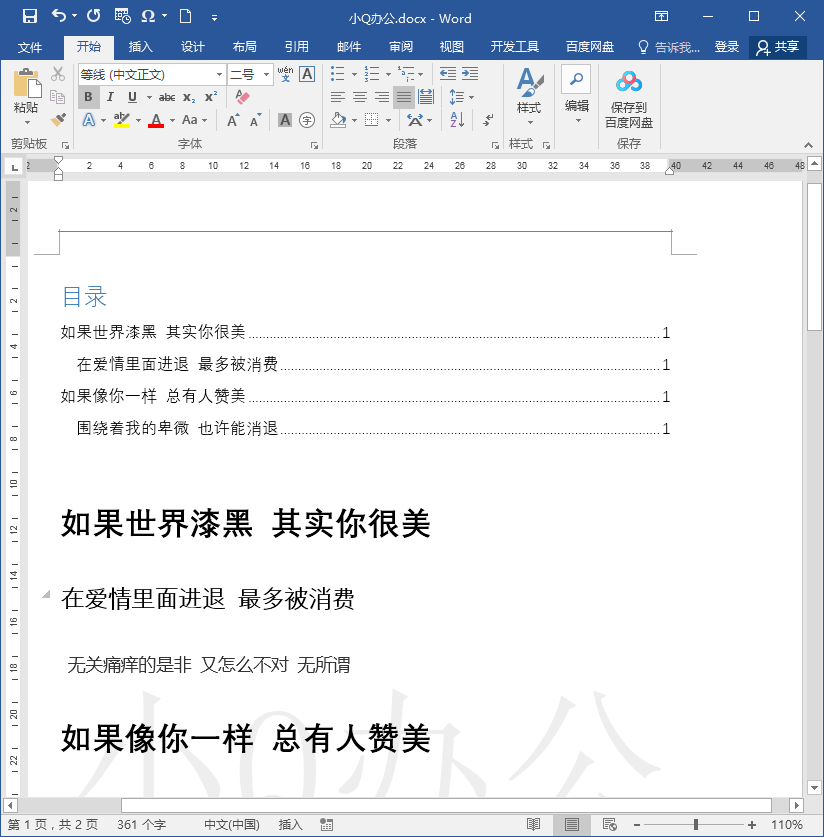Sort text with A-Z icon
Viewport: 824px width, 837px height.
[x=457, y=120]
